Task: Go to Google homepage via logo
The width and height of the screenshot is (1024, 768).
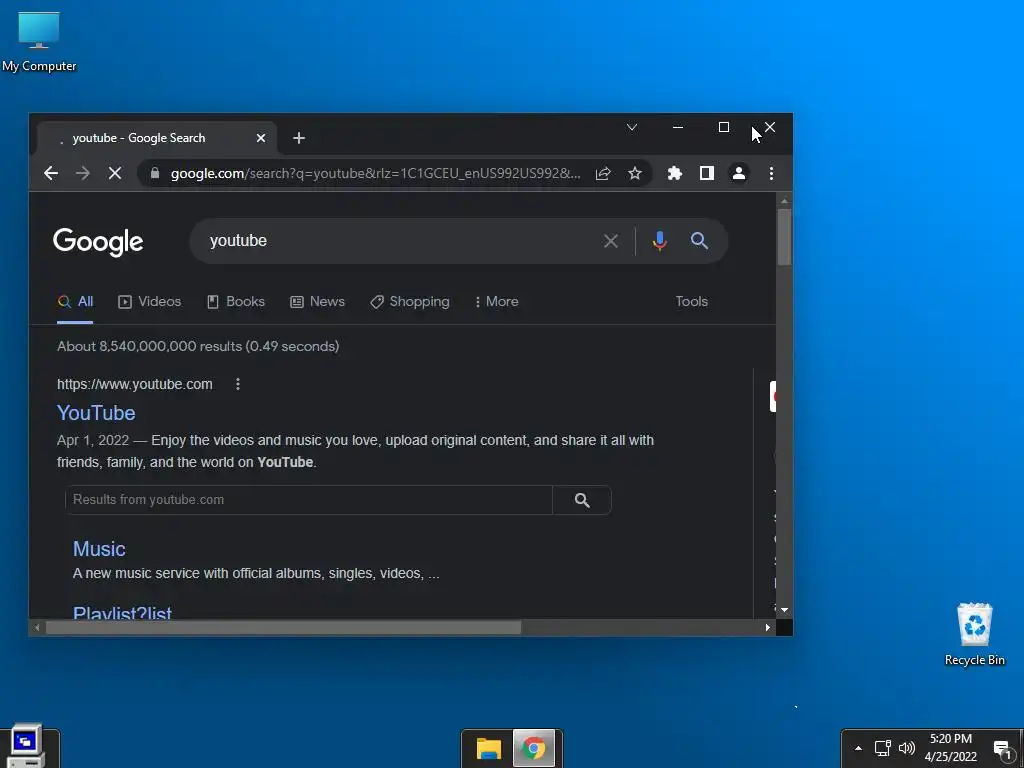Action: (x=98, y=242)
